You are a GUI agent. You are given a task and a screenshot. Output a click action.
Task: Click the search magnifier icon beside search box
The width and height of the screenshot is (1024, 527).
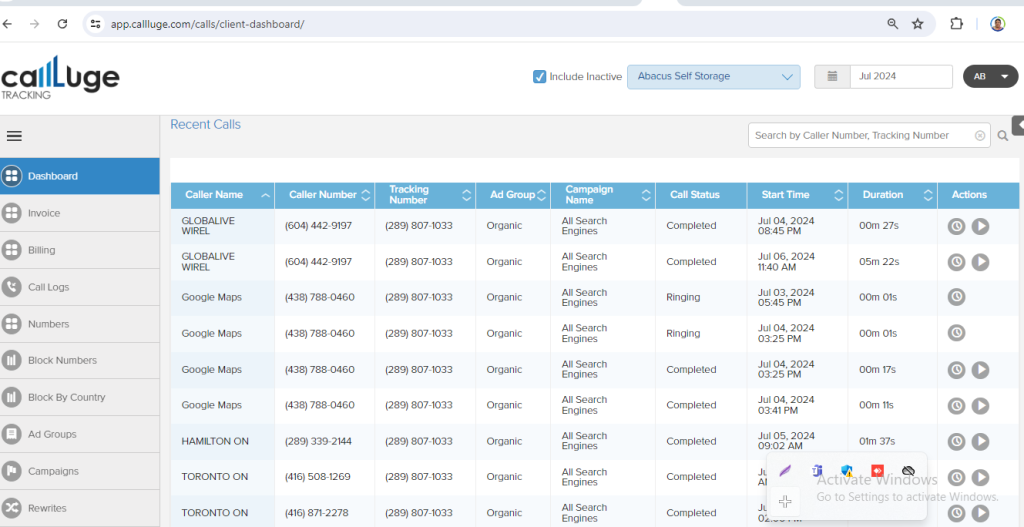pyautogui.click(x=1003, y=136)
